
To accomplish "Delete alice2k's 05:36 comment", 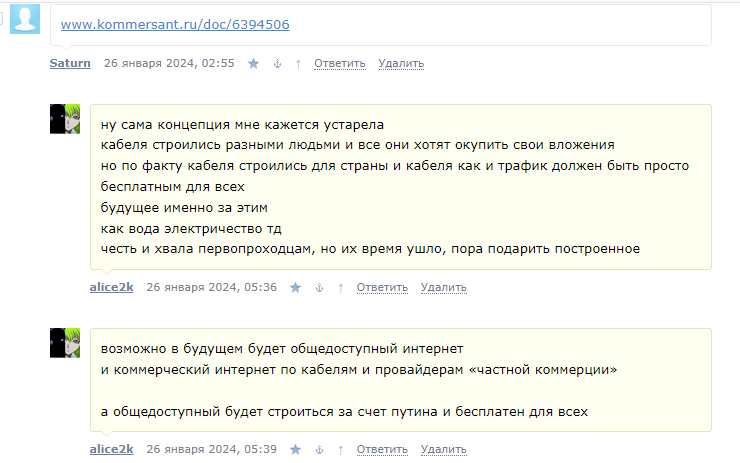I will tap(444, 287).
